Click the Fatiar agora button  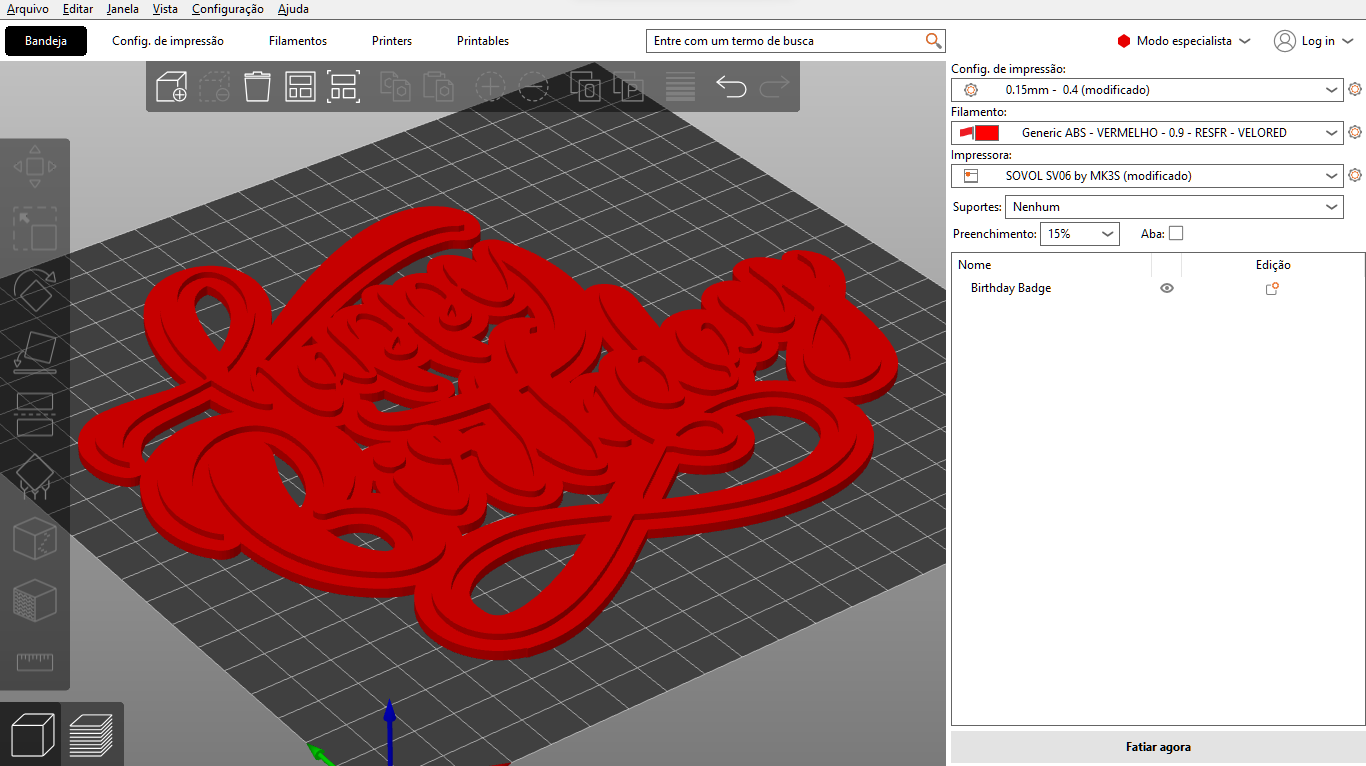click(x=1158, y=747)
